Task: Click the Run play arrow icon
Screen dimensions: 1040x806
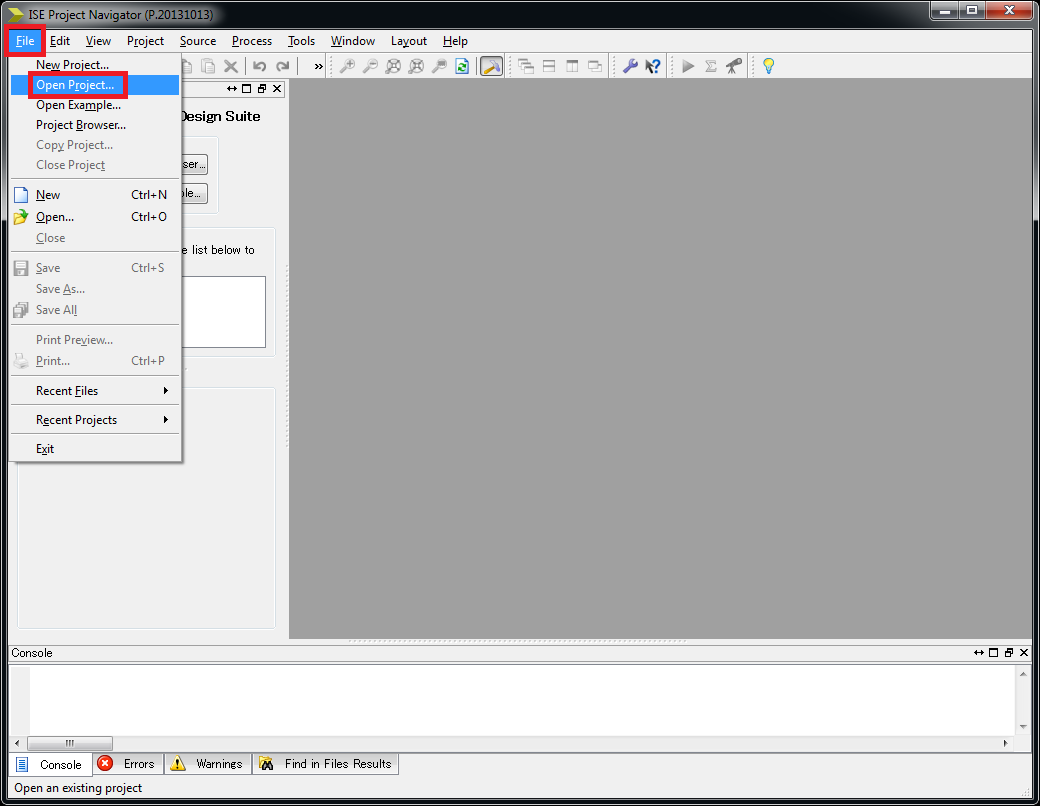Action: (688, 66)
